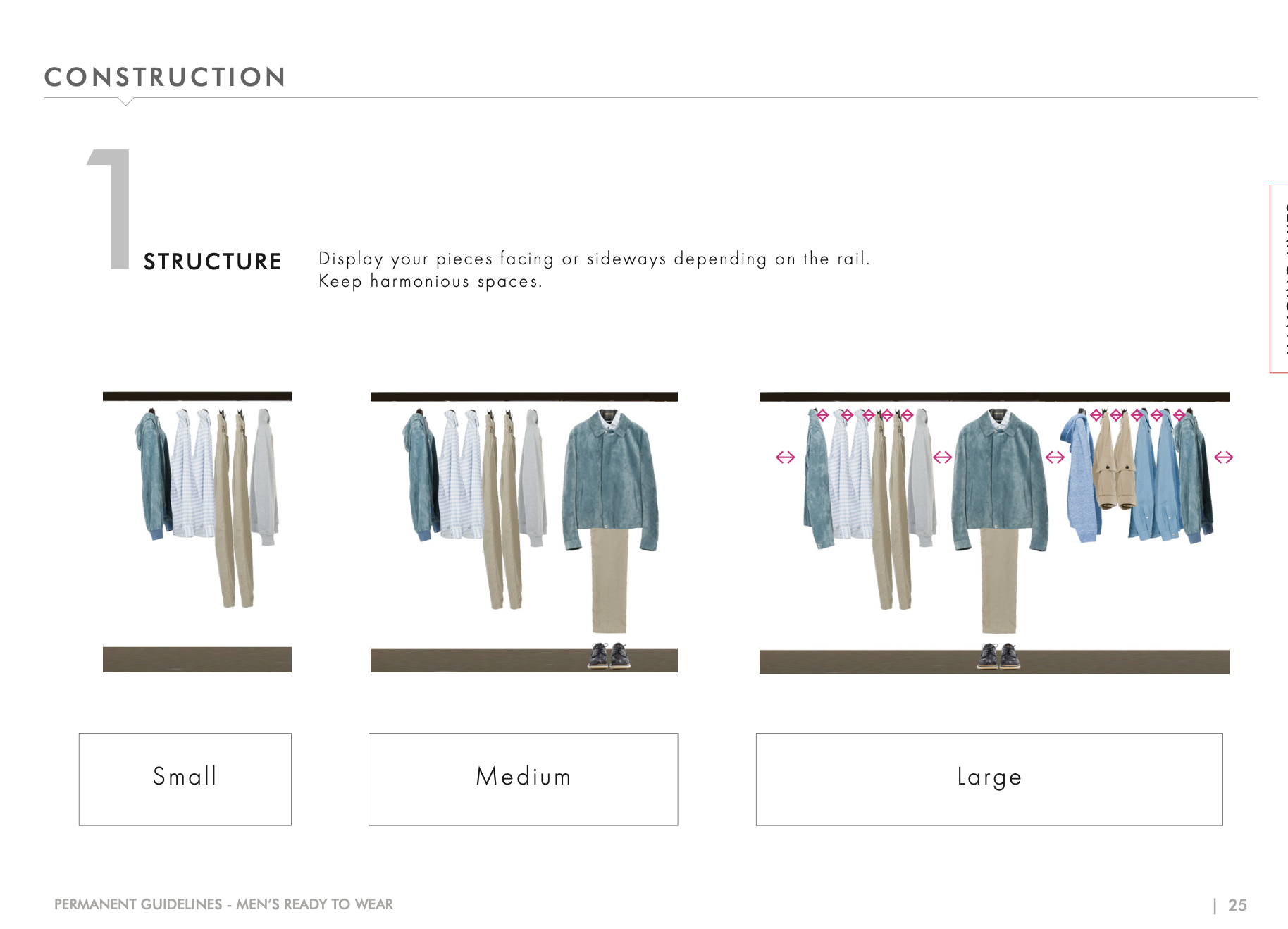1288x929 pixels.
Task: Click the Large label box
Action: tap(989, 779)
